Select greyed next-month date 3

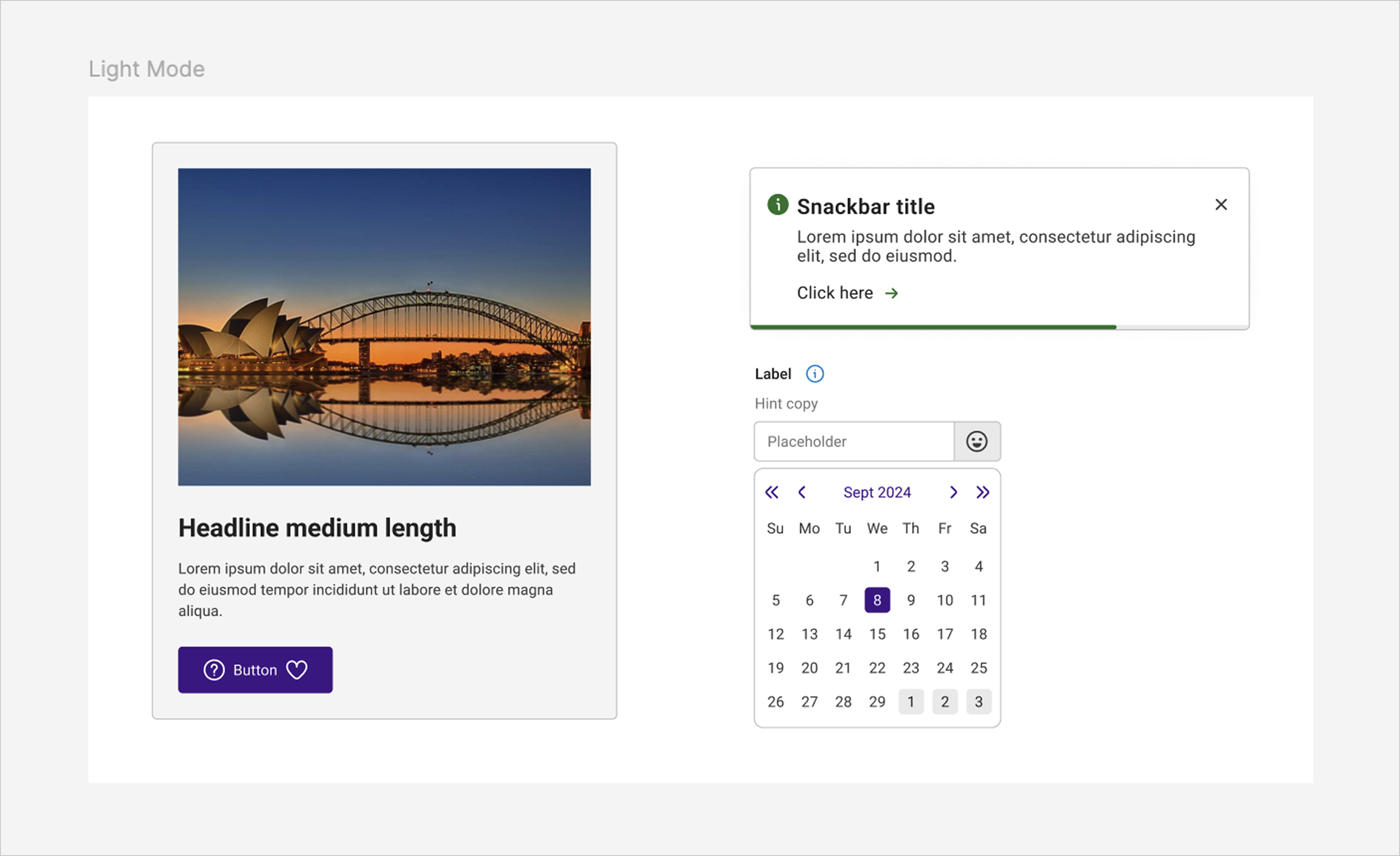(979, 702)
